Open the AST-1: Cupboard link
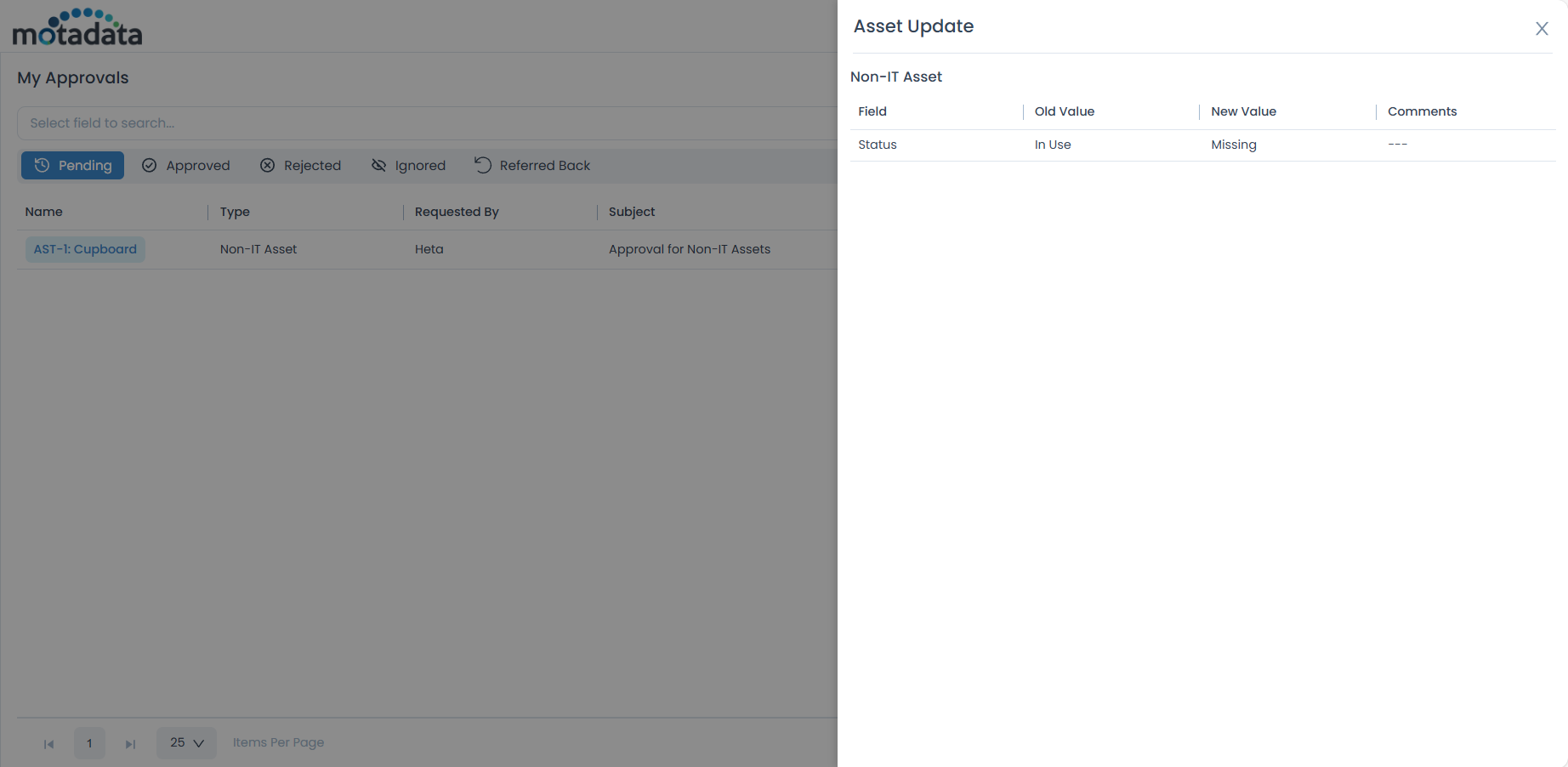The height and width of the screenshot is (767, 1568). pos(85,249)
